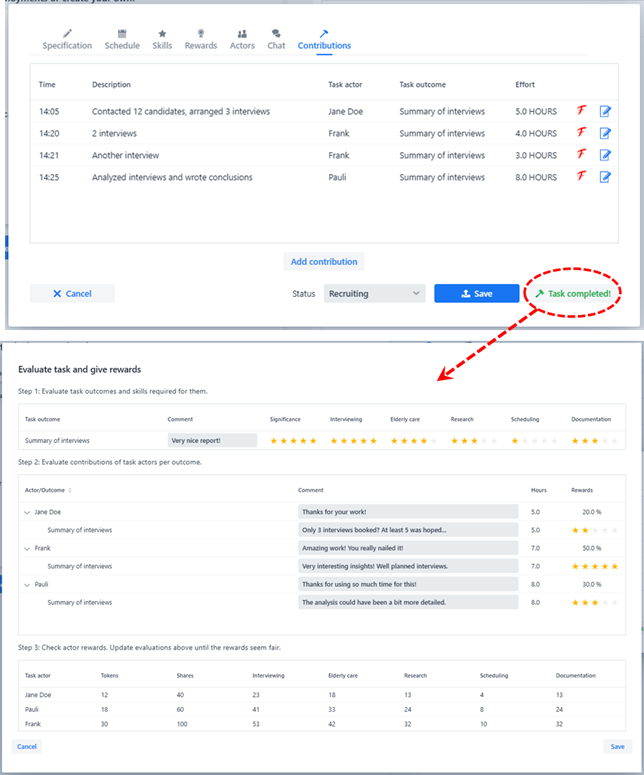Click the '5.0 HOURS' effort value

536,111
